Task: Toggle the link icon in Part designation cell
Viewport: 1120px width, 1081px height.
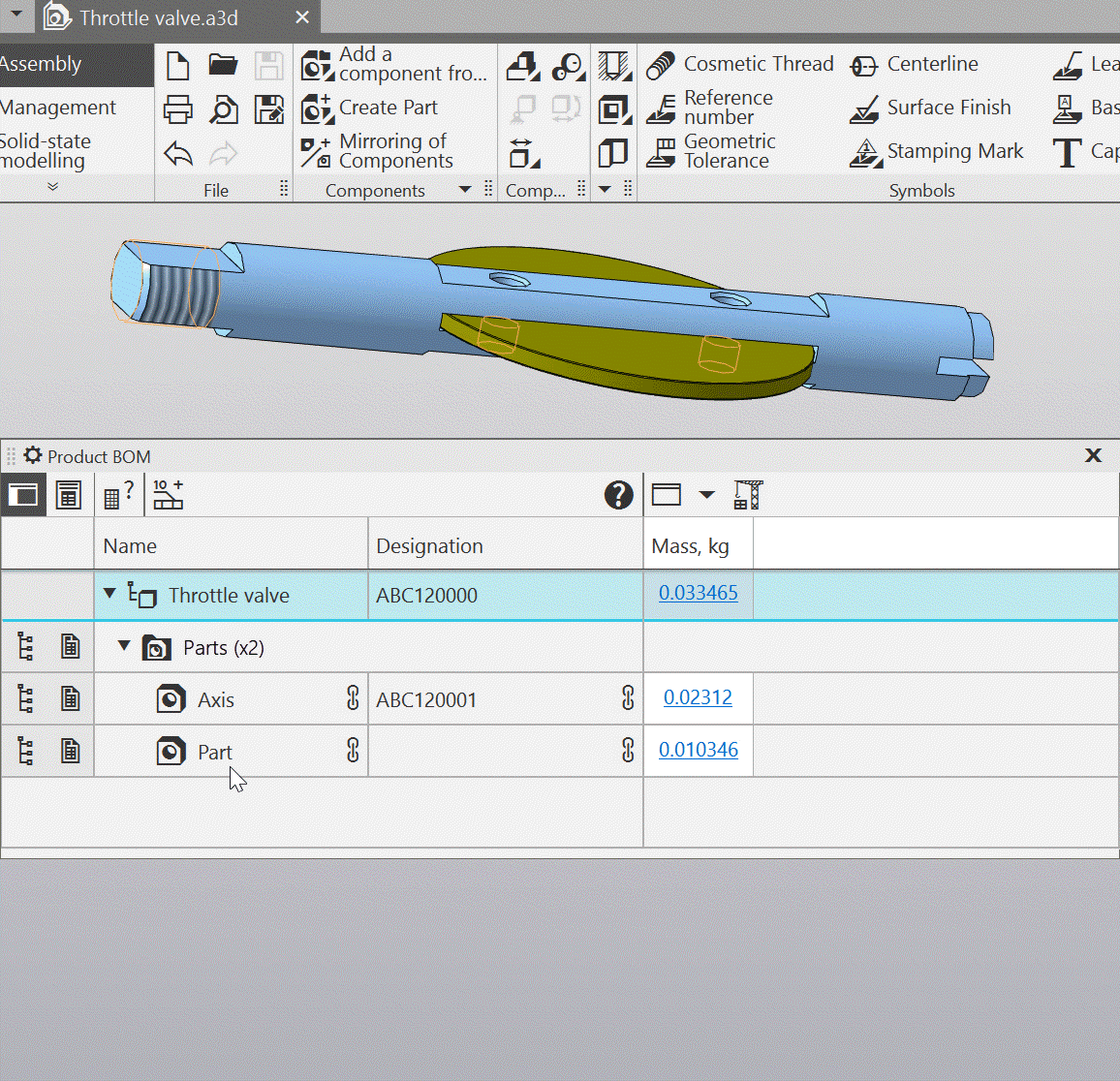Action: pos(628,751)
